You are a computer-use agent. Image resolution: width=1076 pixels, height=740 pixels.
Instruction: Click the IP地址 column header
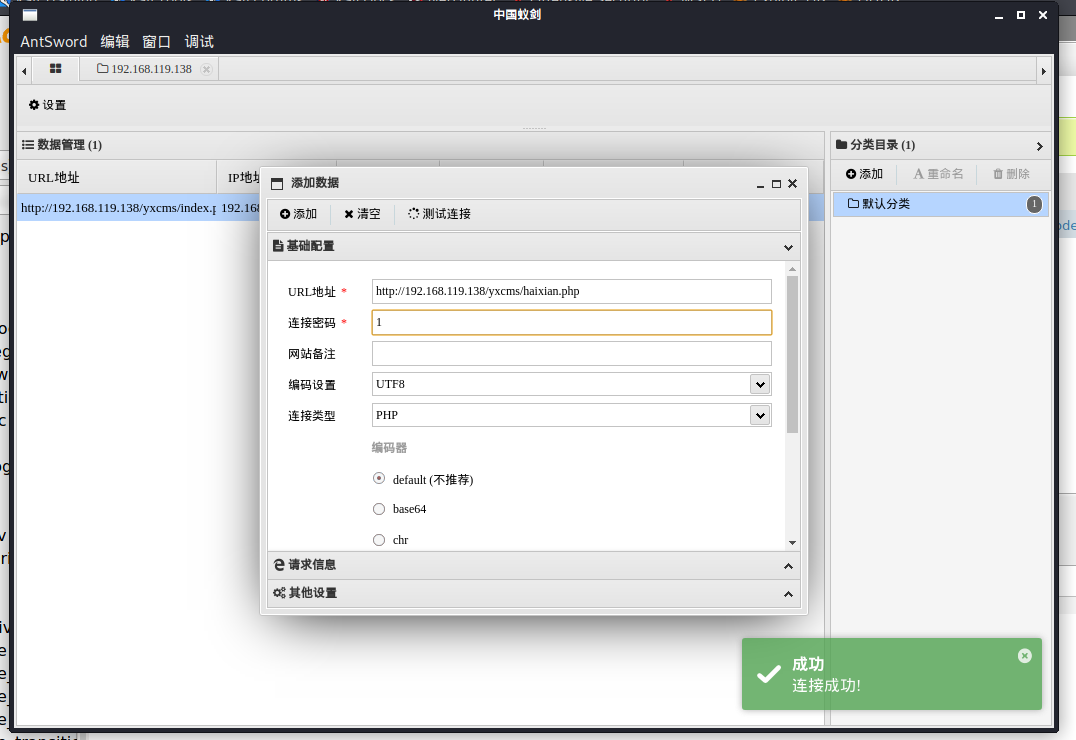[244, 178]
